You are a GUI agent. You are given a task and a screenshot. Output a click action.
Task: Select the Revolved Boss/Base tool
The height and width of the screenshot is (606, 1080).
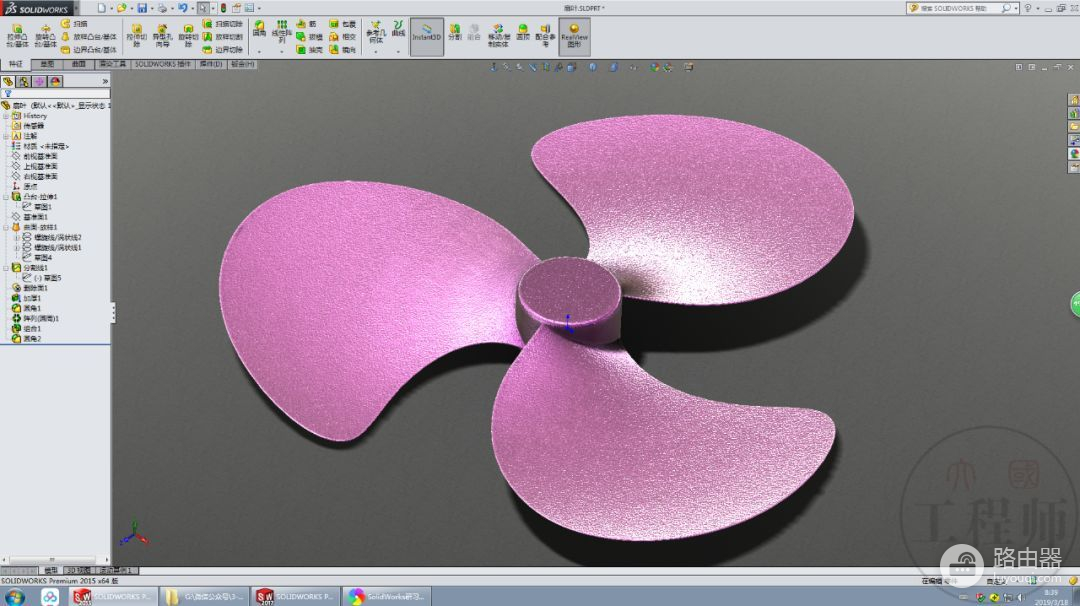[45, 34]
